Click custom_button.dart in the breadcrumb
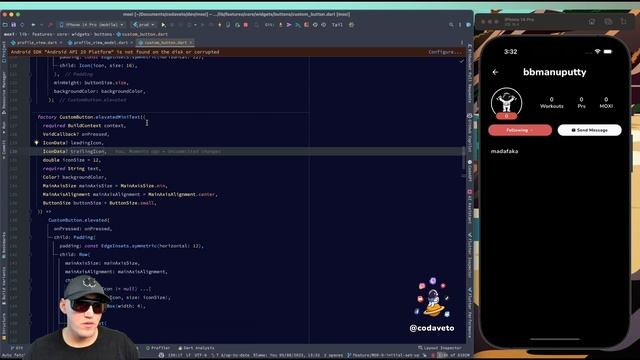The width and height of the screenshot is (640, 360). (142, 34)
